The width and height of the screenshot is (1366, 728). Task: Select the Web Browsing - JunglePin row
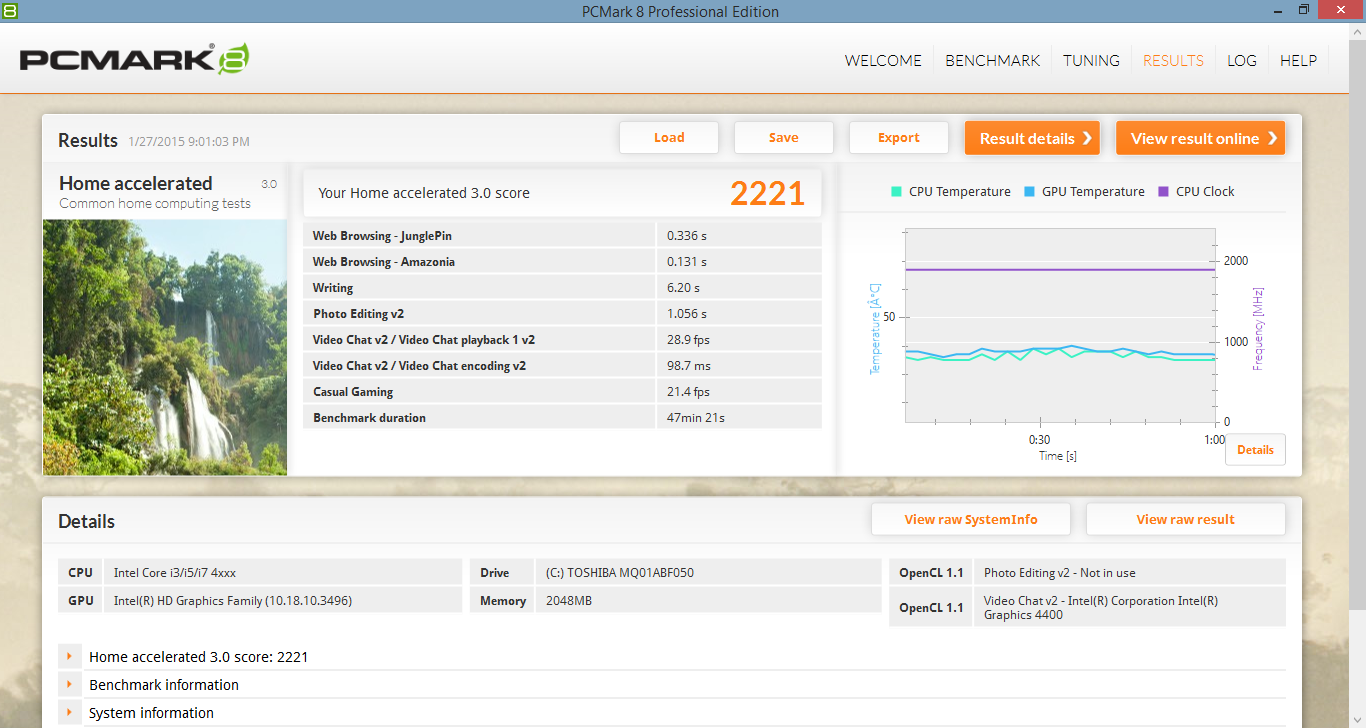click(562, 236)
